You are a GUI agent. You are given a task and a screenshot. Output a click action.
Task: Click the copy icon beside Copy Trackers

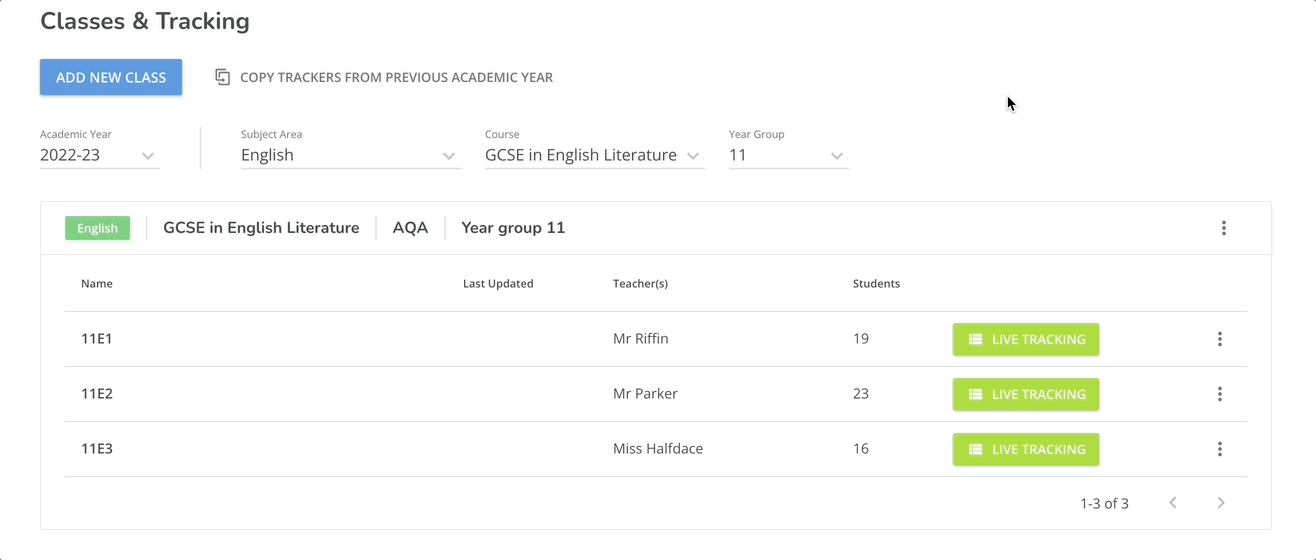point(223,77)
